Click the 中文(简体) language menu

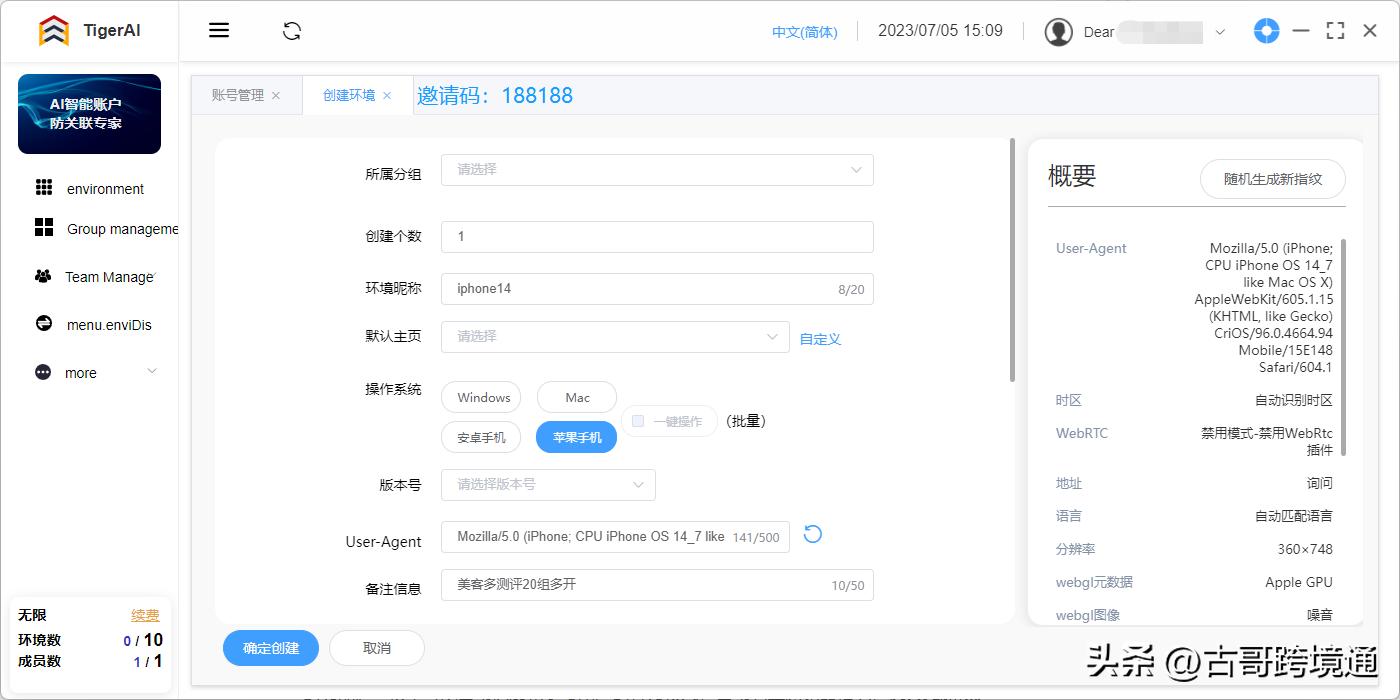pyautogui.click(x=805, y=31)
